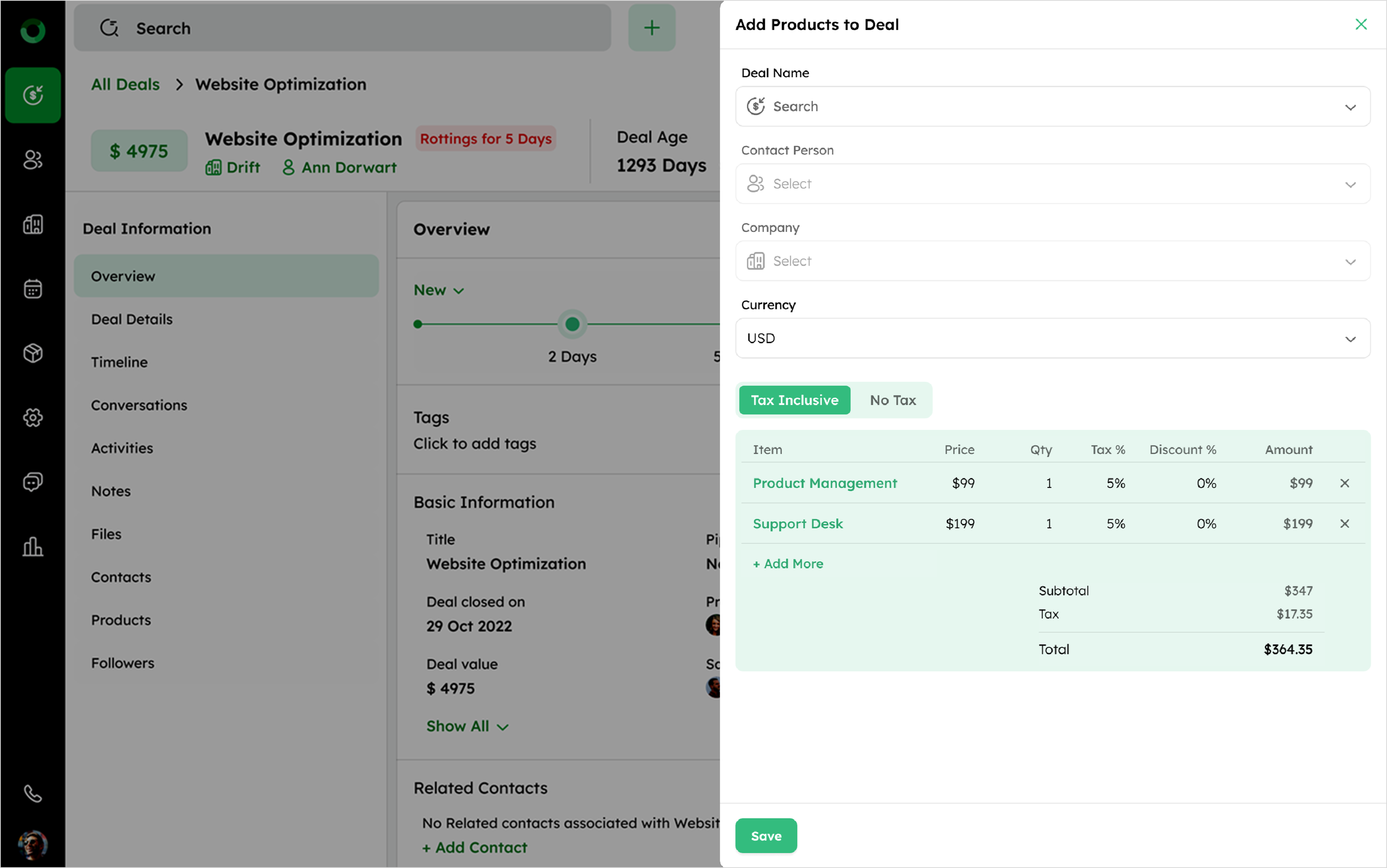Image resolution: width=1387 pixels, height=868 pixels.
Task: Open the Contact Person select dropdown
Action: 1052,184
